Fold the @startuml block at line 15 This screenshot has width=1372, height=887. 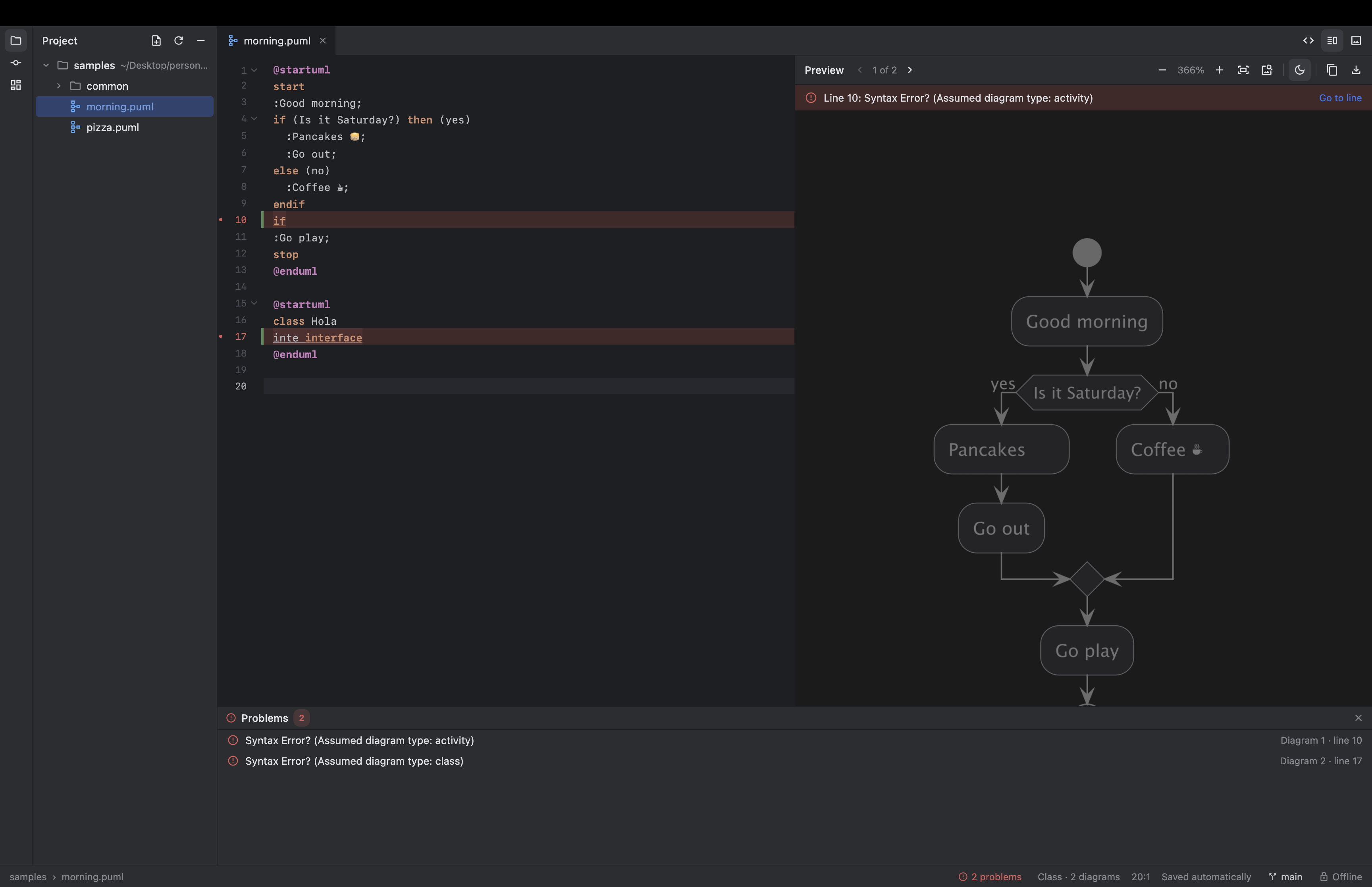[254, 303]
